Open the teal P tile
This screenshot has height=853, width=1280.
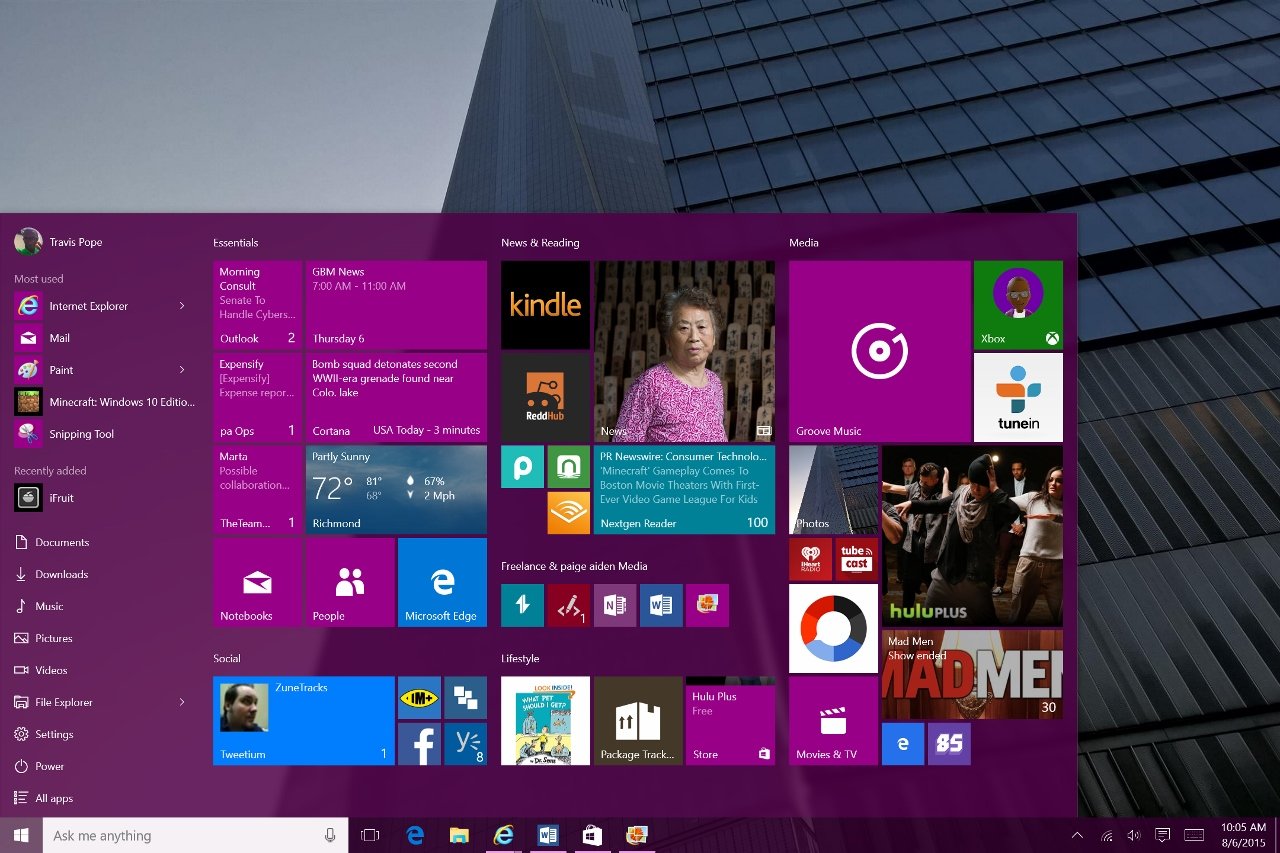coord(522,467)
